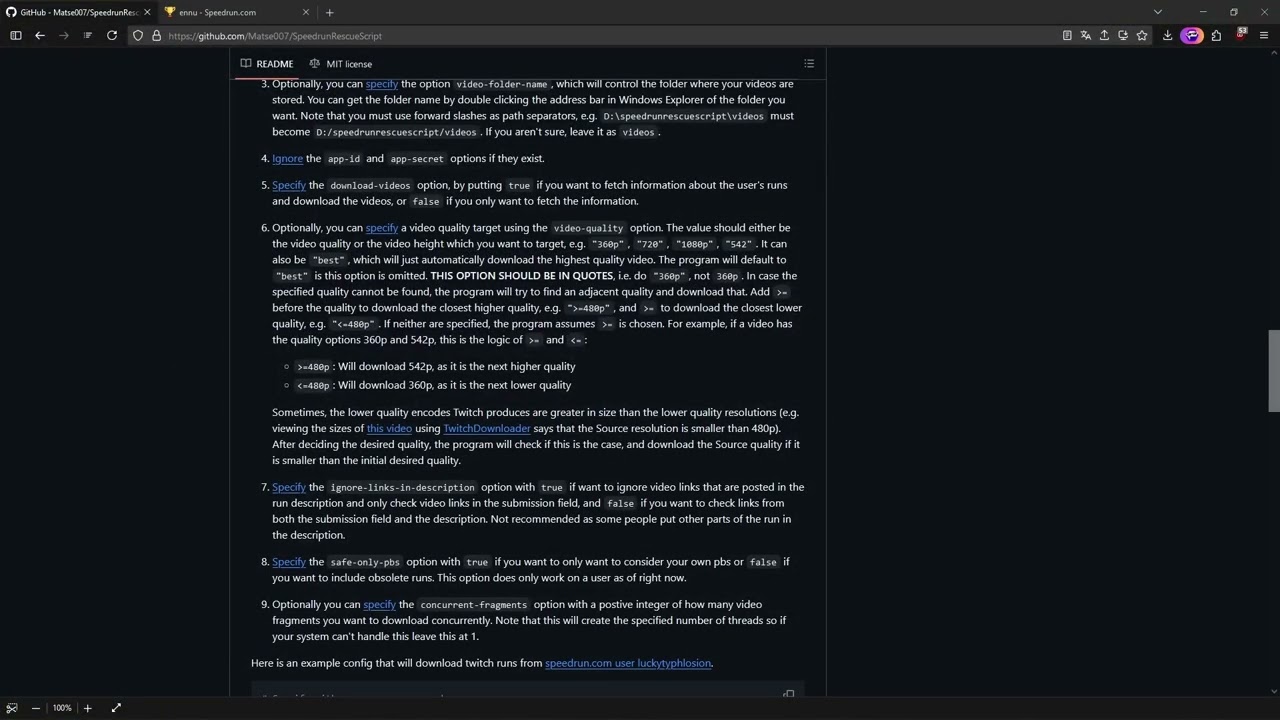1280x720 pixels.
Task: Click the translate page icon
Action: click(x=1085, y=35)
